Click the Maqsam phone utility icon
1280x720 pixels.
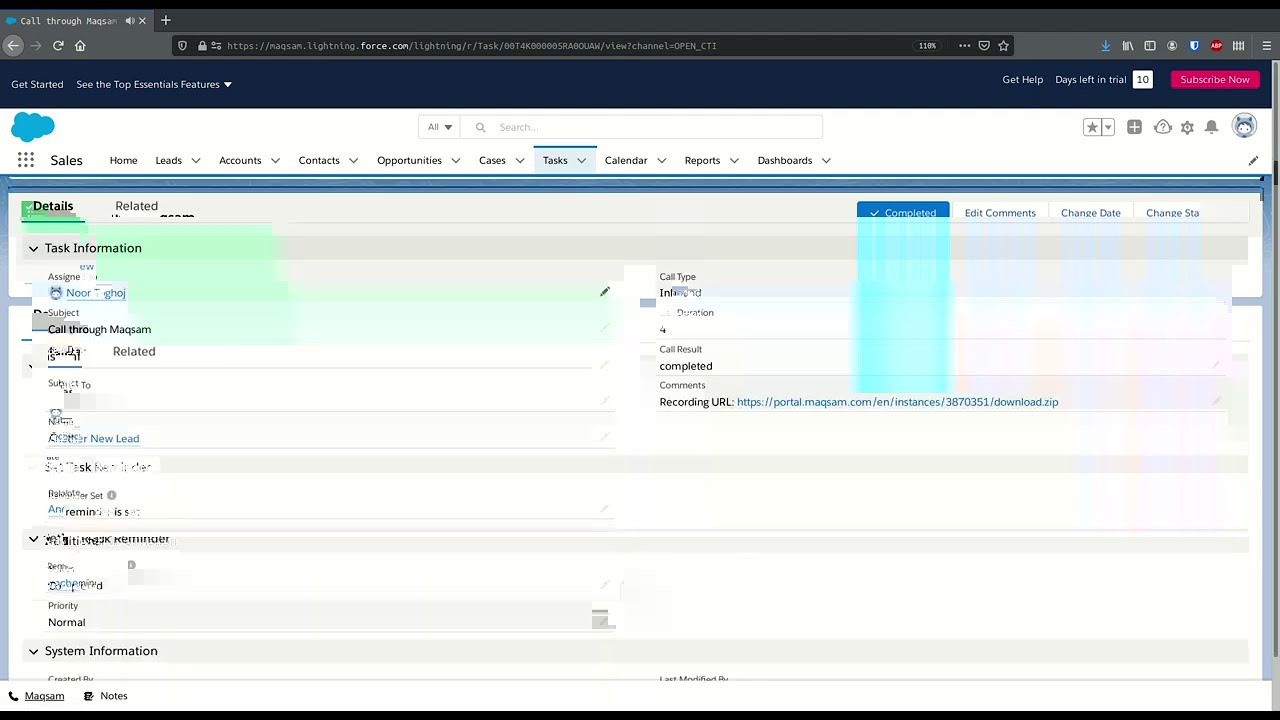click(x=15, y=696)
